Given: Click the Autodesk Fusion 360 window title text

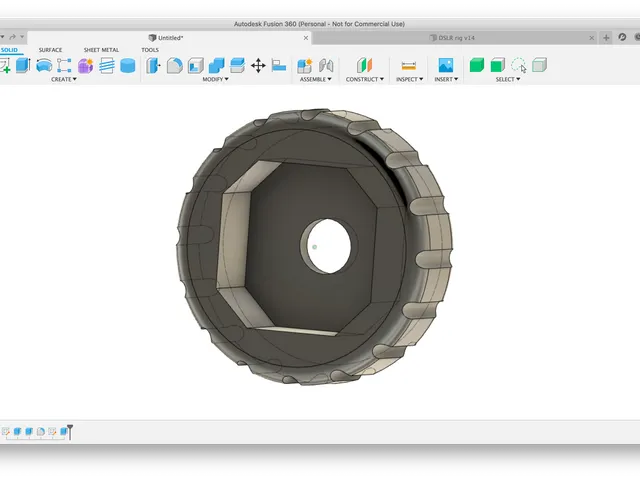Looking at the screenshot, I should tap(319, 24).
